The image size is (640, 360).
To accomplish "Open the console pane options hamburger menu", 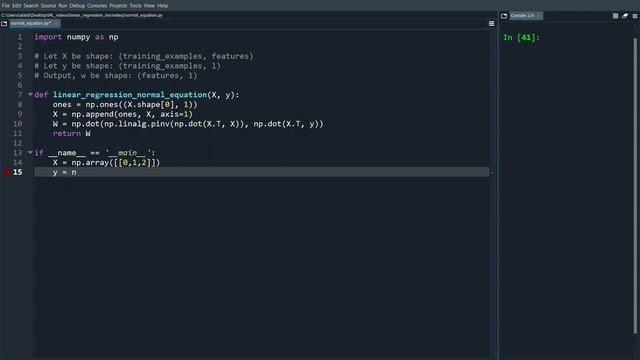I will coord(635,16).
